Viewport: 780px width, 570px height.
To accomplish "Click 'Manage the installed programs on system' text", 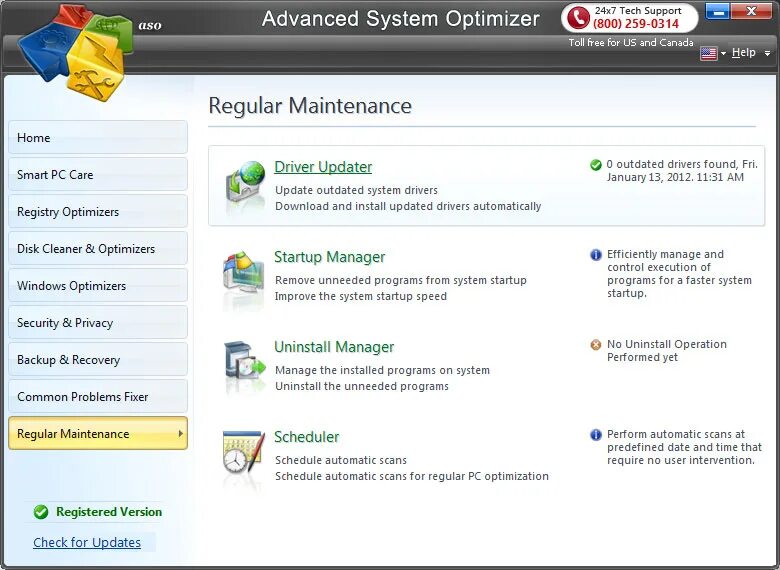I will coord(383,371).
